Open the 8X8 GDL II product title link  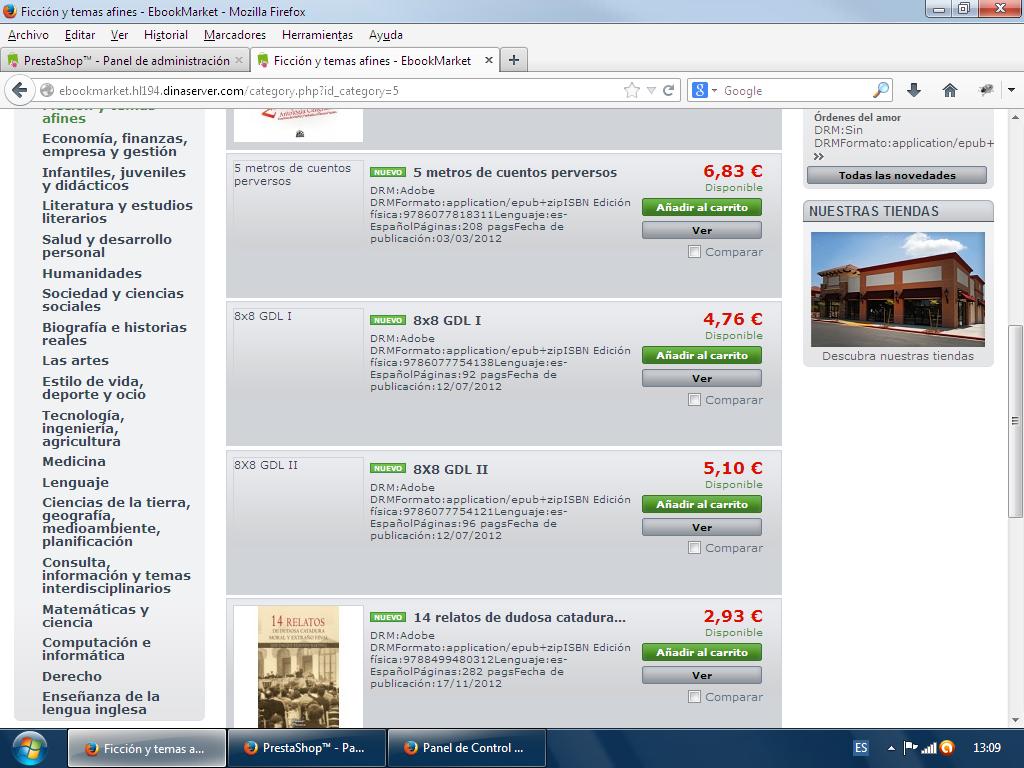coord(450,469)
